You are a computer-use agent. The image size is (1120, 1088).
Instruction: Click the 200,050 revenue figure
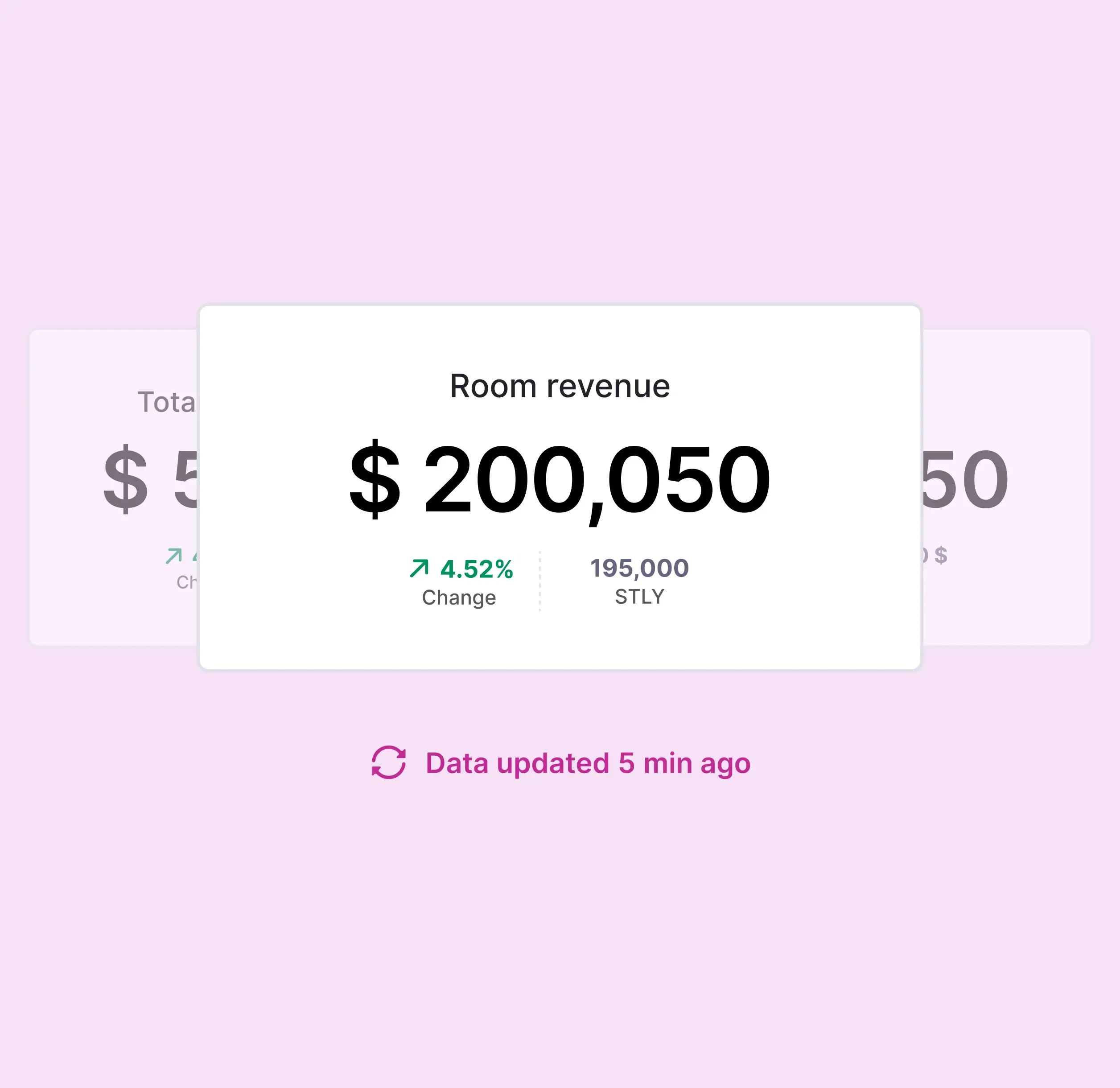597,480
